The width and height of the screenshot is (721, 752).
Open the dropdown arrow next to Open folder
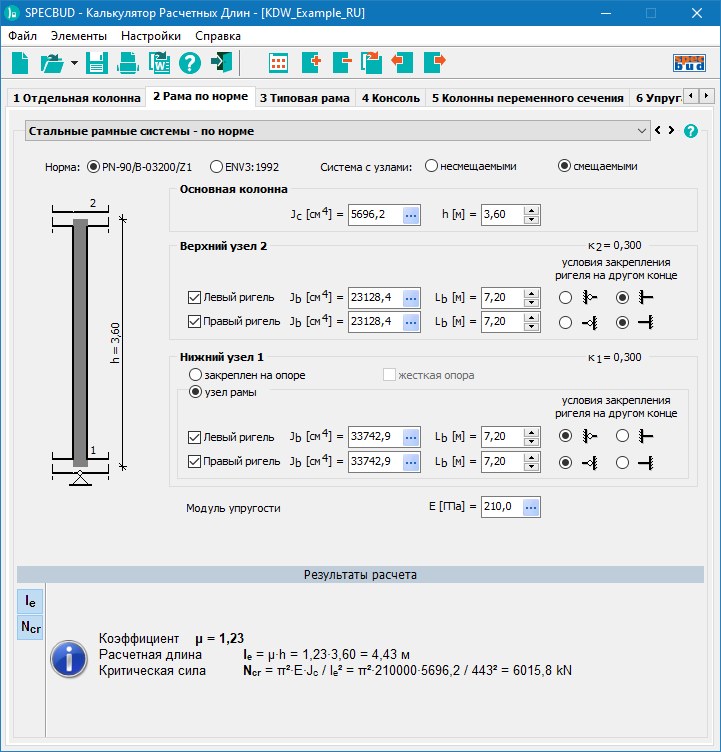(74, 63)
